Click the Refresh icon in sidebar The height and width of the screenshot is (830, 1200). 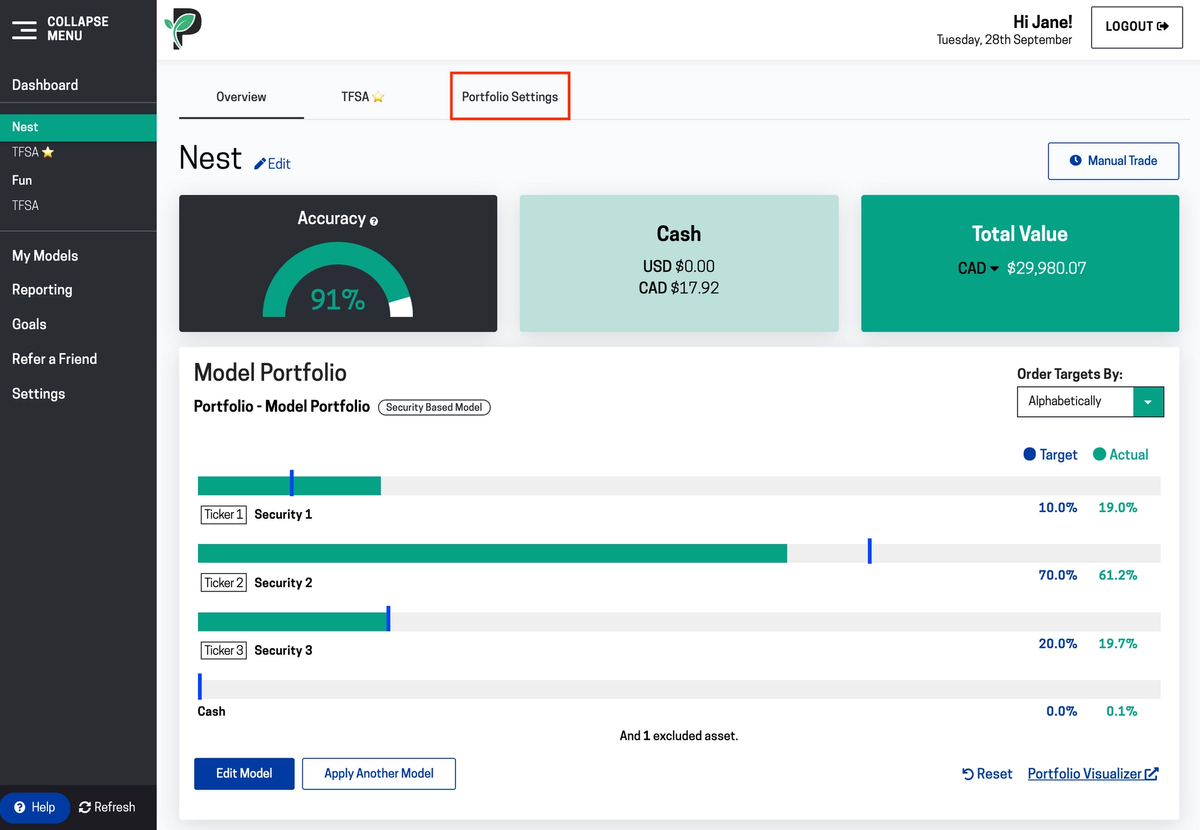pyautogui.click(x=85, y=807)
